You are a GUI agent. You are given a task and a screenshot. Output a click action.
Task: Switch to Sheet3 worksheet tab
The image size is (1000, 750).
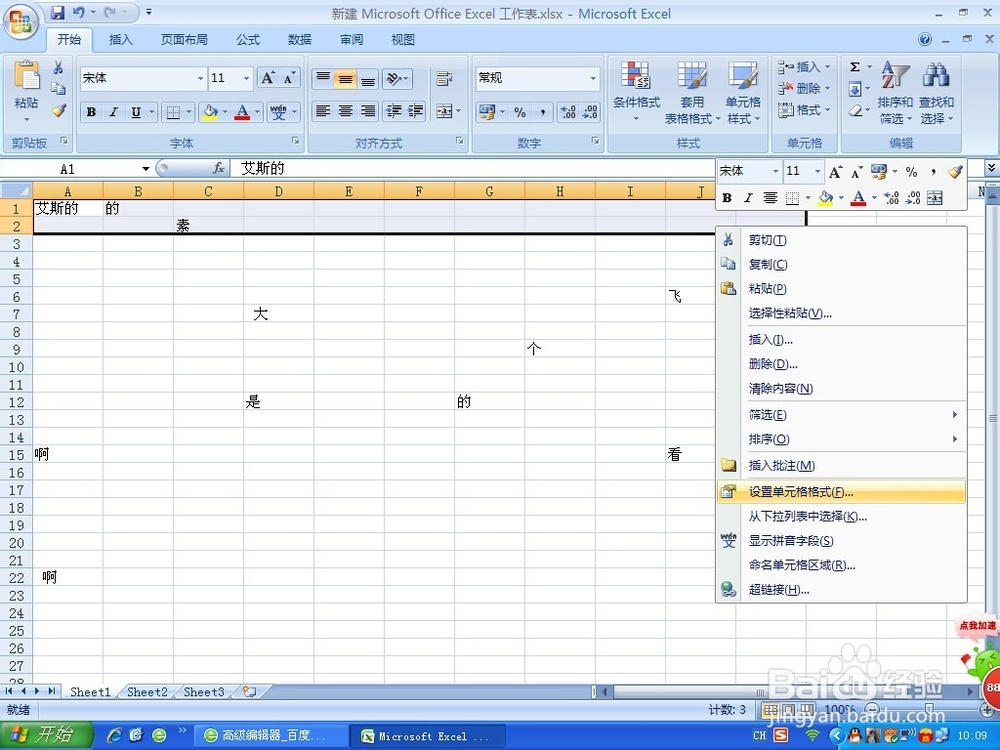204,692
